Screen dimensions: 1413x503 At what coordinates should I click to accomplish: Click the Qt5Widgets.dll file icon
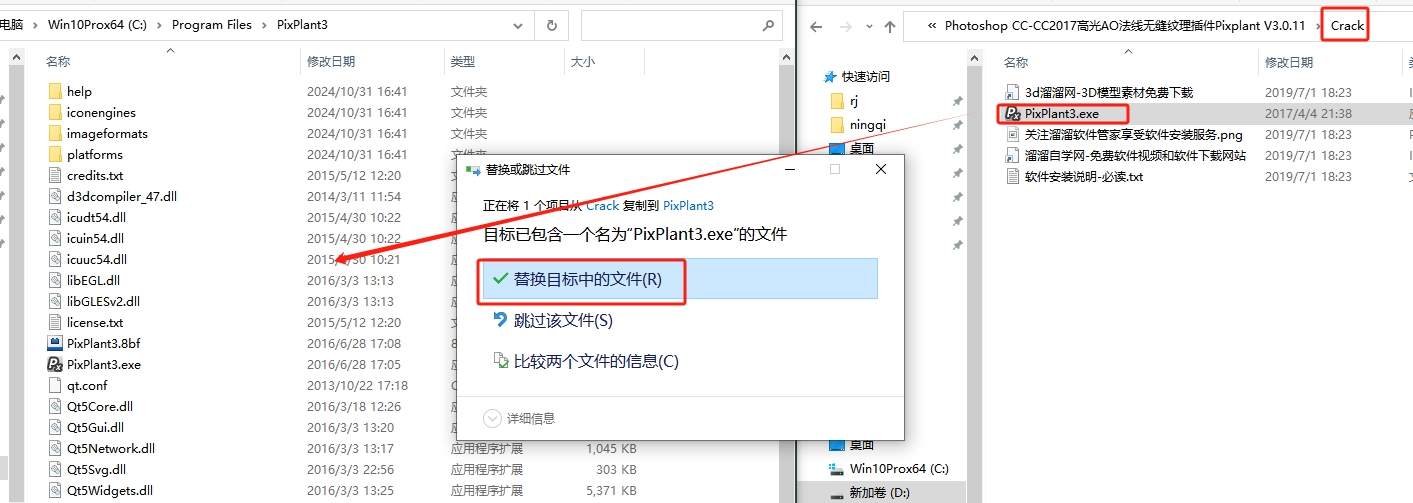(x=56, y=490)
